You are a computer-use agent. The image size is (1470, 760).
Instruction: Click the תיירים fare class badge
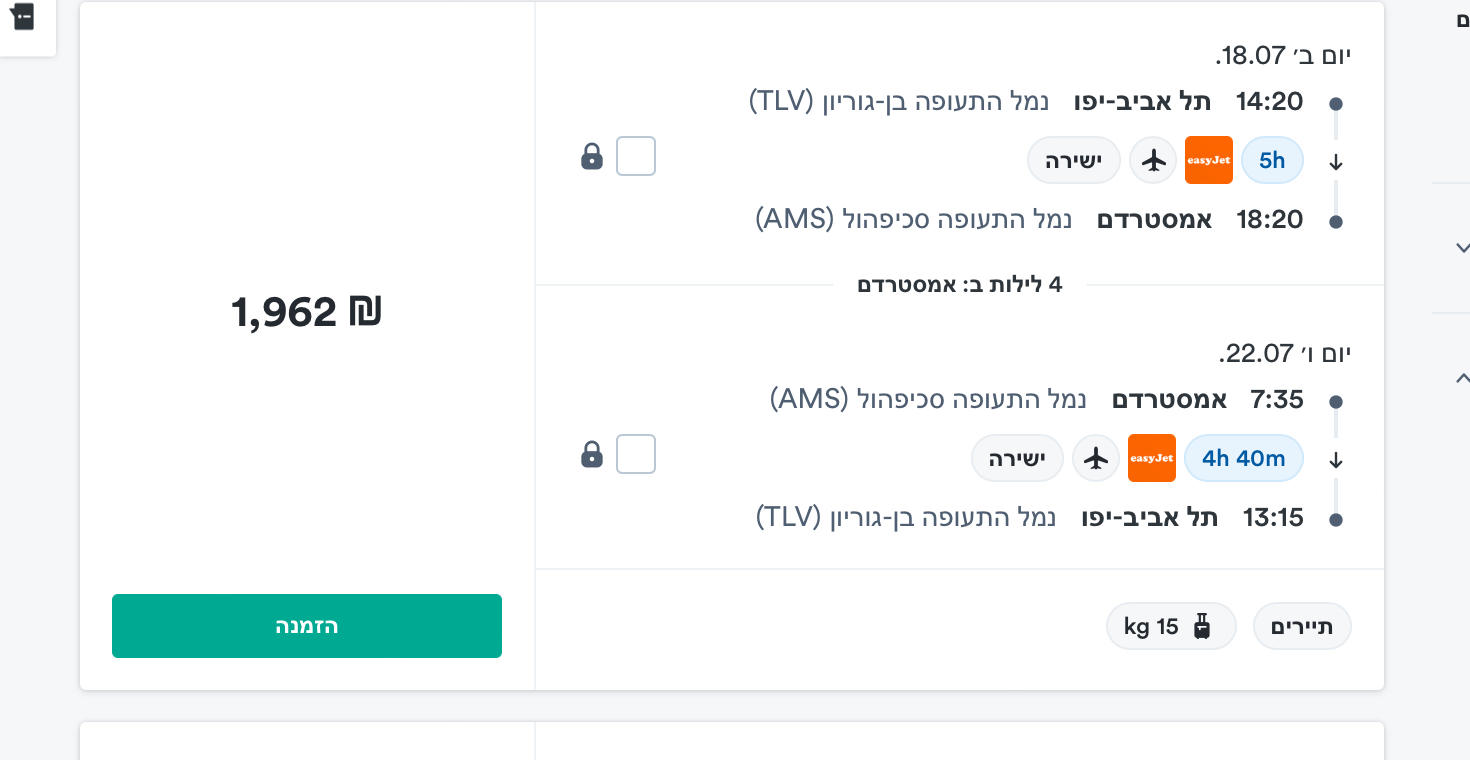point(1302,627)
